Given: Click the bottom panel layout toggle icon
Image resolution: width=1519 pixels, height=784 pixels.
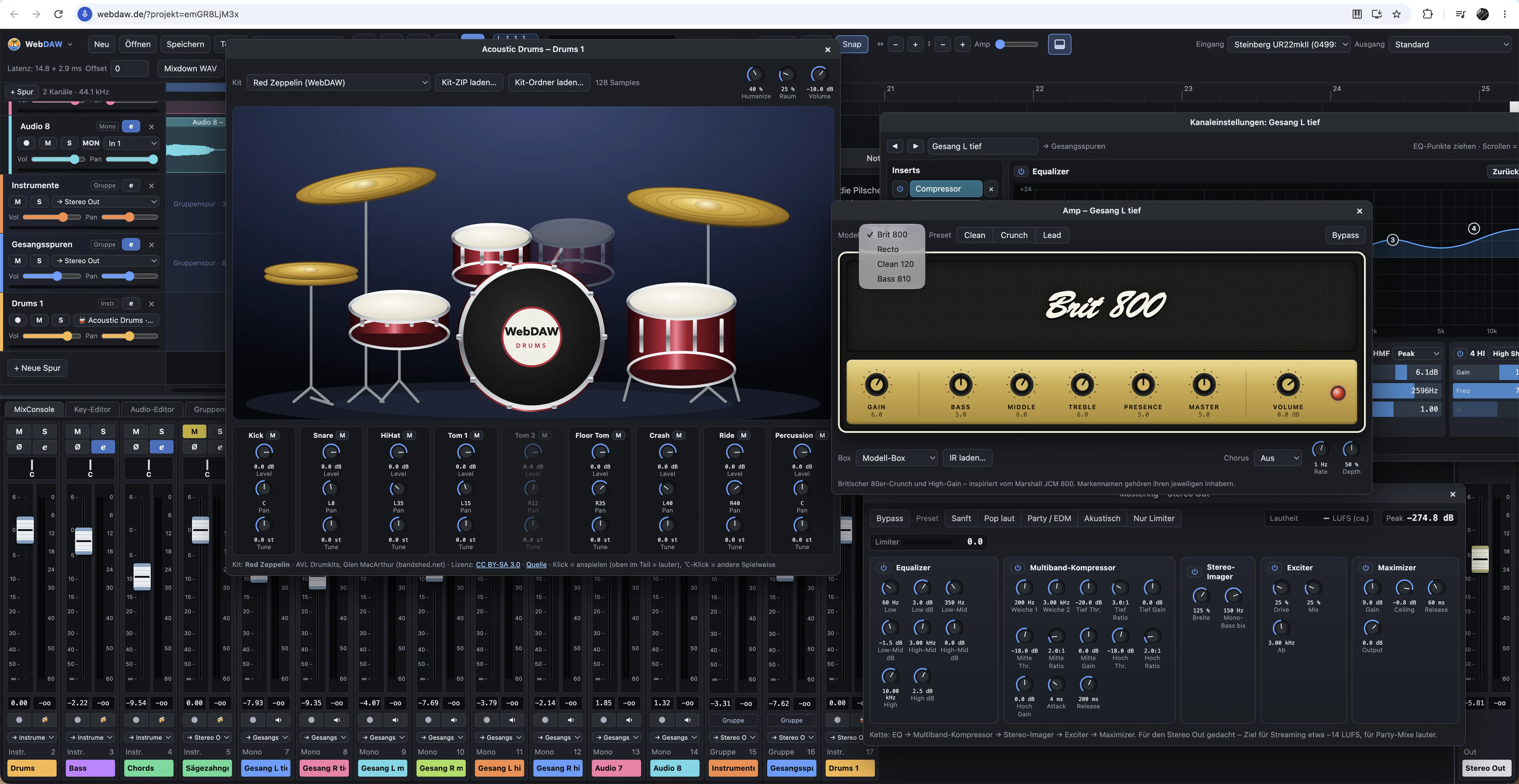Looking at the screenshot, I should (1059, 44).
